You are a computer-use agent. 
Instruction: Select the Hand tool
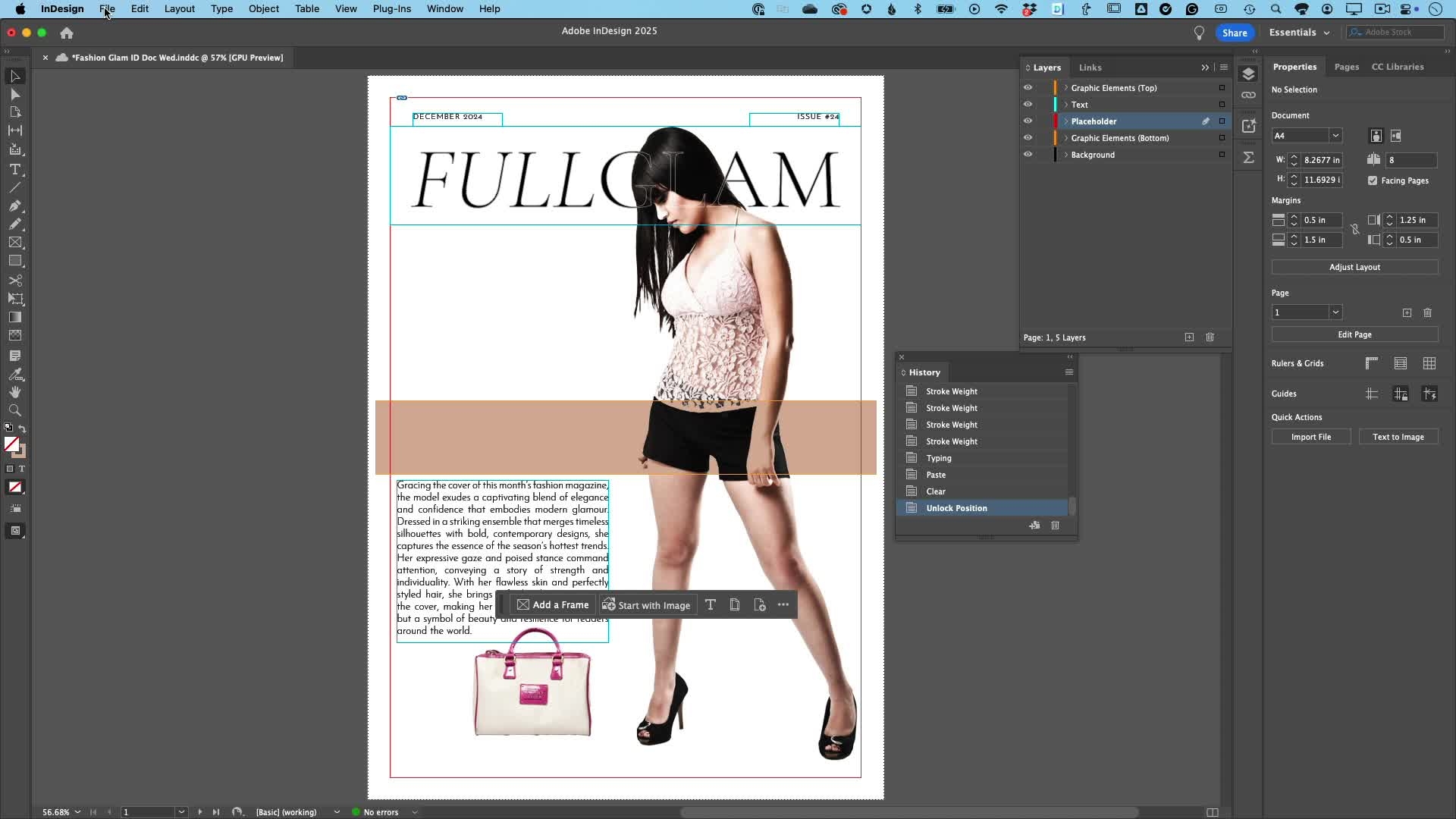[x=15, y=392]
